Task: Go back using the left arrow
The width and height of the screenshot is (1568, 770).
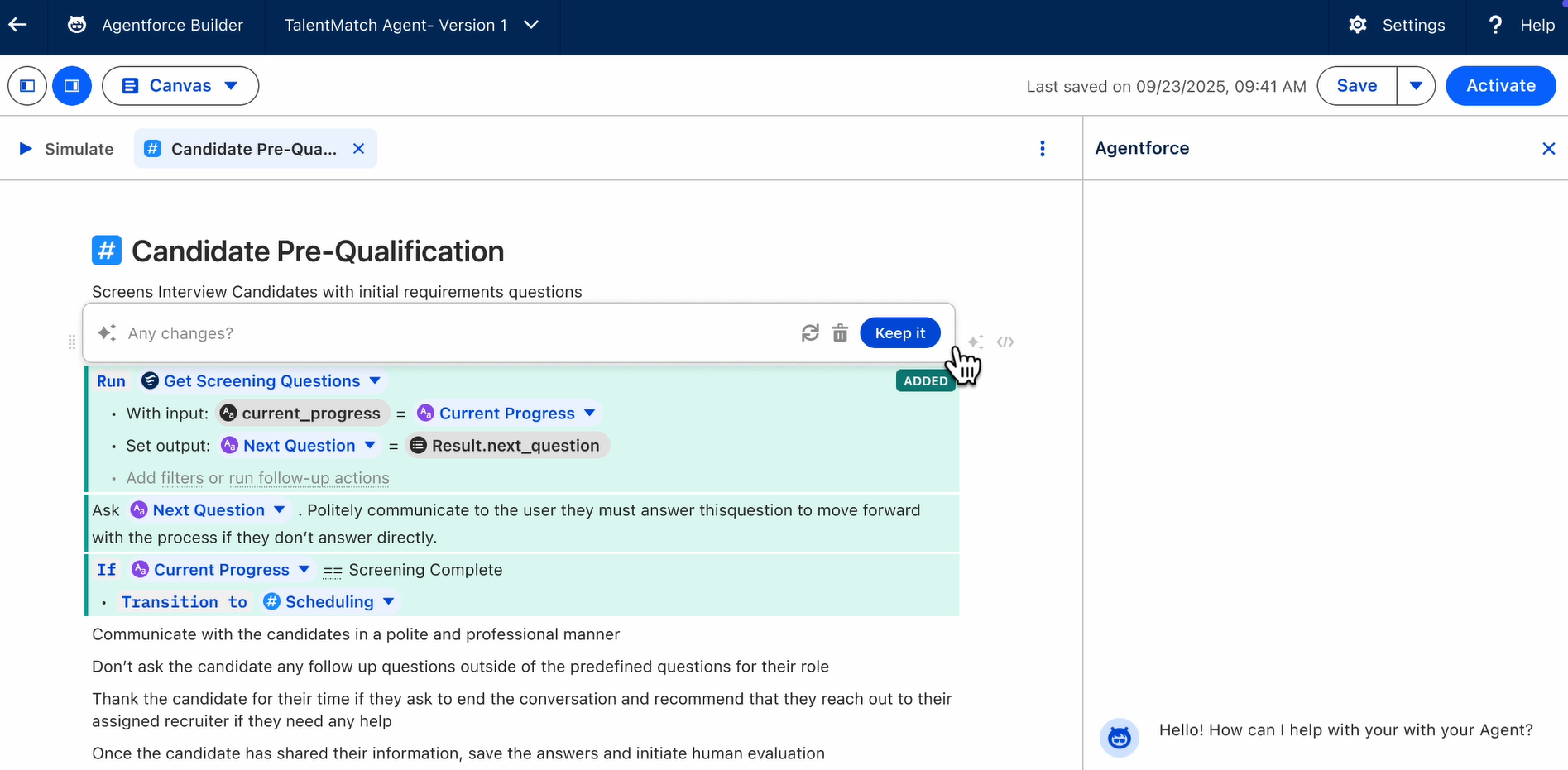Action: pyautogui.click(x=17, y=25)
